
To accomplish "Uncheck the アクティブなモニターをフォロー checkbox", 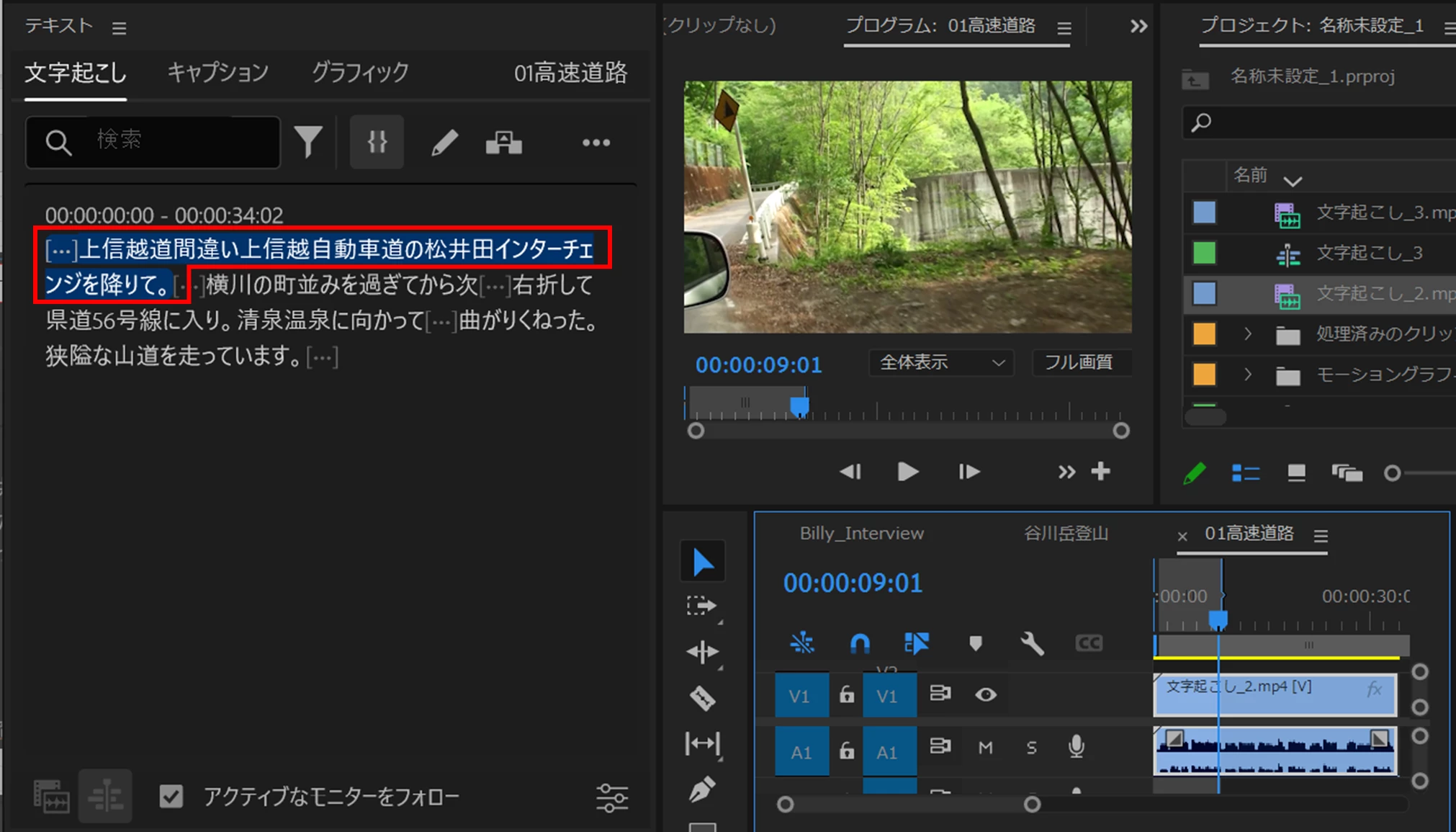I will coord(171,796).
